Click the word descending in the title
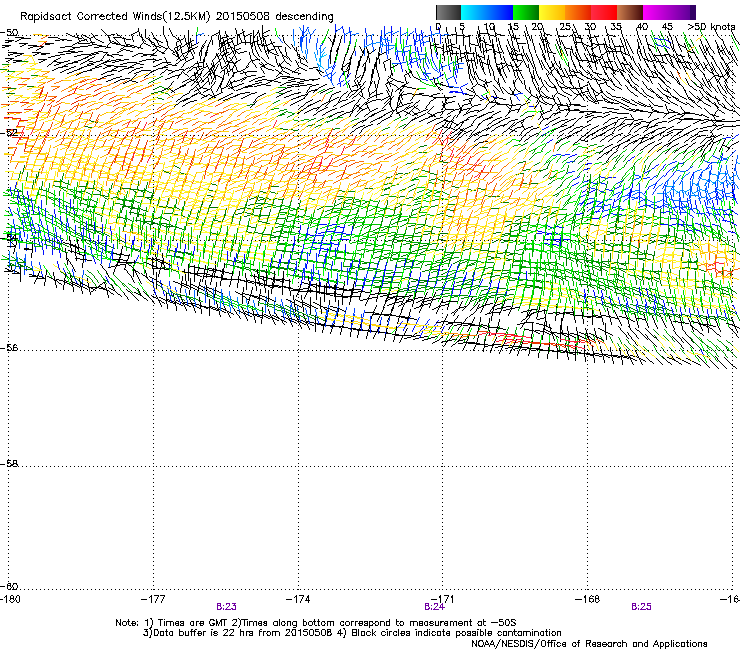The height and width of the screenshot is (650, 740). click(x=304, y=17)
